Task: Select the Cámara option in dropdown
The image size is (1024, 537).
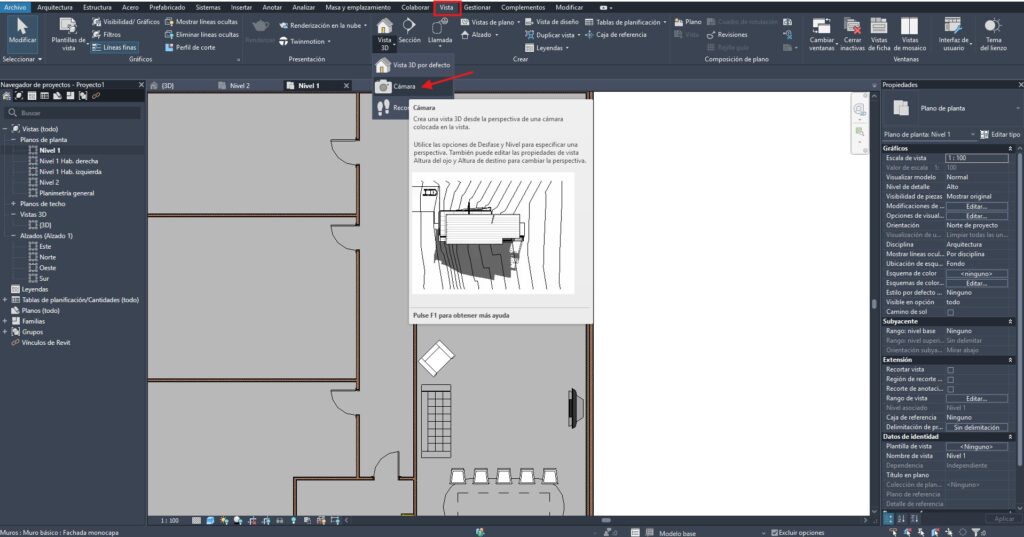Action: pos(404,87)
